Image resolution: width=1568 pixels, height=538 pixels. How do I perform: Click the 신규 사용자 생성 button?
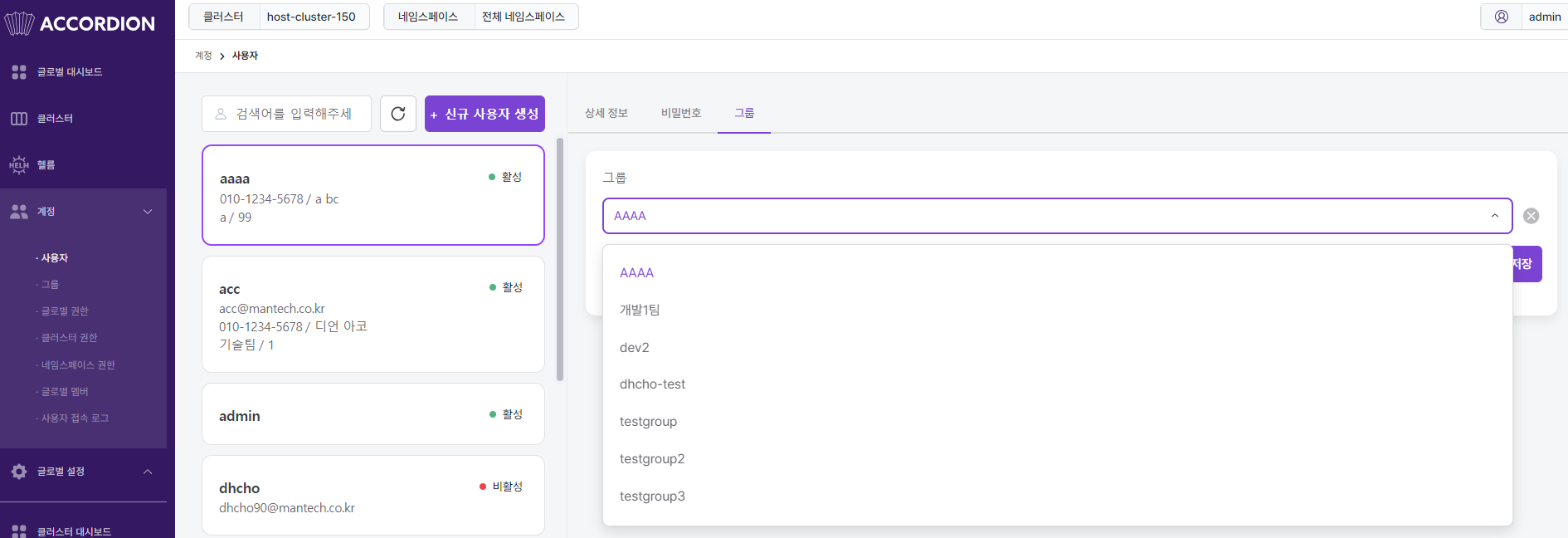pyautogui.click(x=485, y=114)
